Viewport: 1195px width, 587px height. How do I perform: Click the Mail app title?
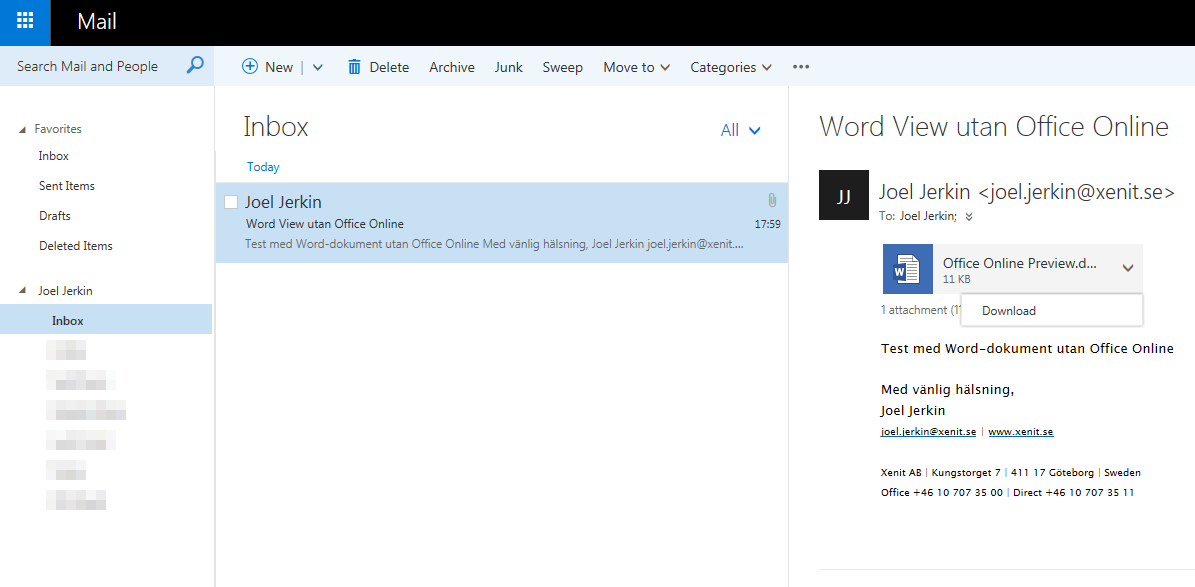coord(97,22)
